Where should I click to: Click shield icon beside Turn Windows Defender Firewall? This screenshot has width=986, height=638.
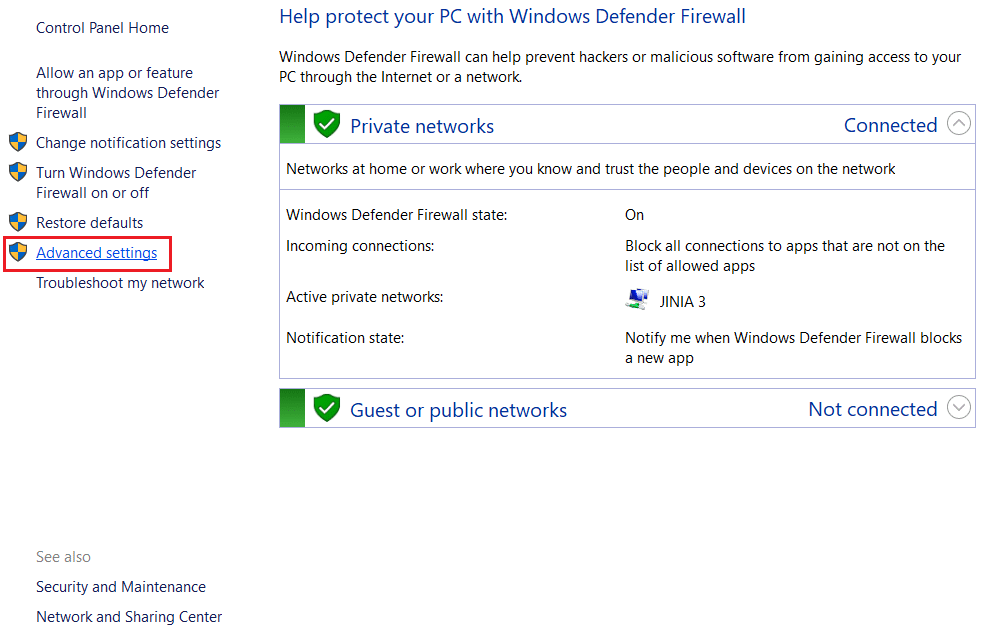click(18, 172)
